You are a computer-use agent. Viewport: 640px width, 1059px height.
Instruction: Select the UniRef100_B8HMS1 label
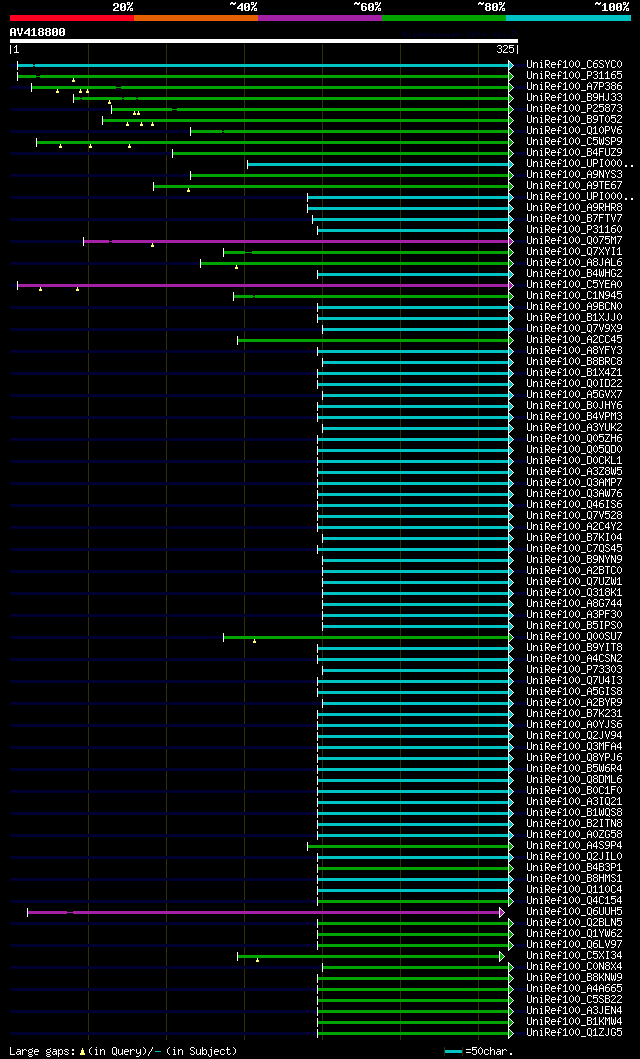point(575,879)
